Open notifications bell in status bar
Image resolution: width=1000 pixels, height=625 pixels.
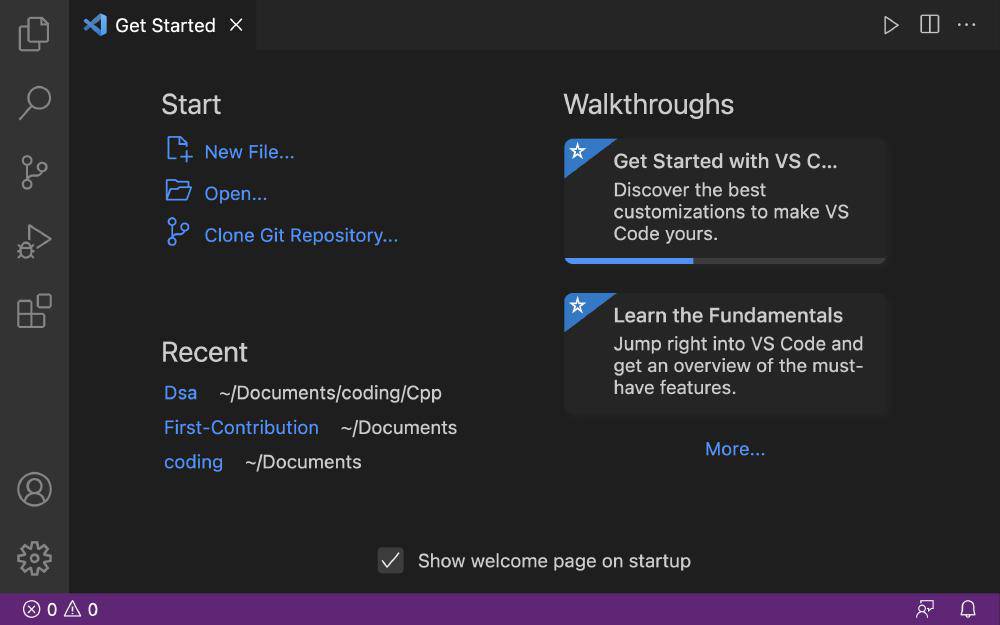(x=968, y=609)
